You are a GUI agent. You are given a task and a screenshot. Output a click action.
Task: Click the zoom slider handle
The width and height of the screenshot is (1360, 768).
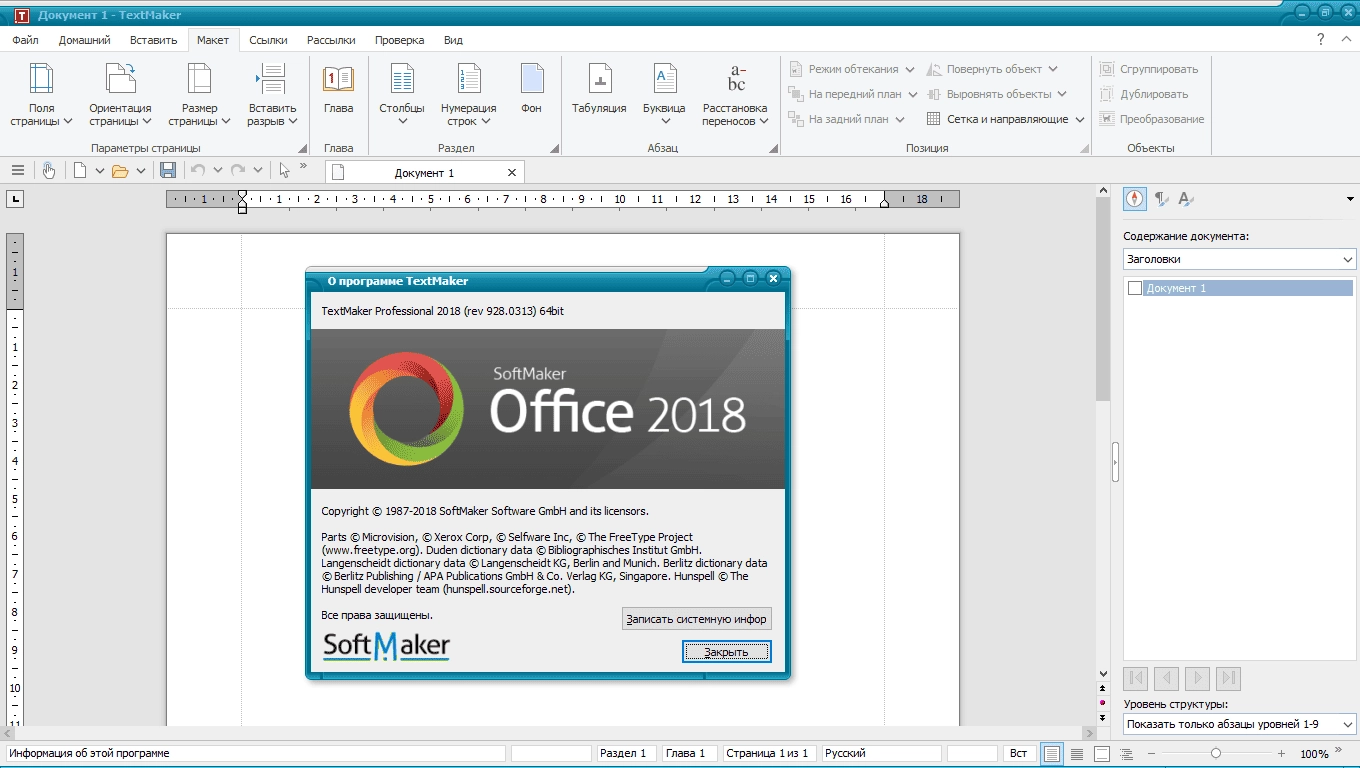[1215, 753]
